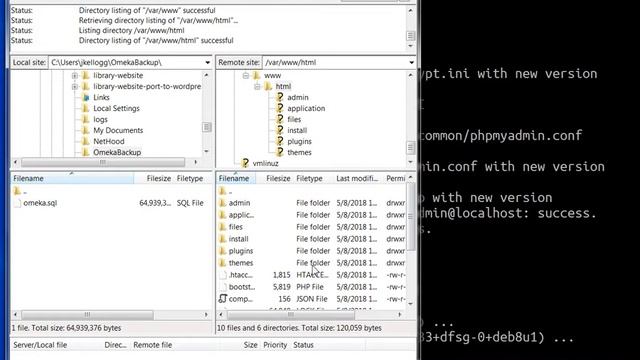Image resolution: width=640 pixels, height=360 pixels.
Task: Expand the library-website-port-to-wordpress folder node
Action: coord(75,87)
